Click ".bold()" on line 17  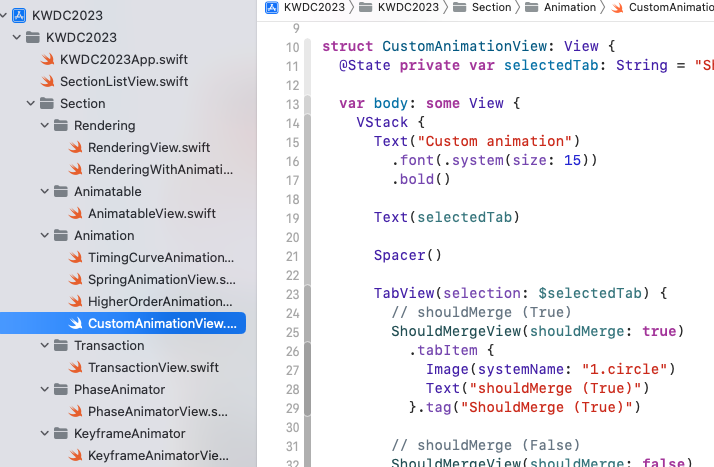click(x=421, y=179)
